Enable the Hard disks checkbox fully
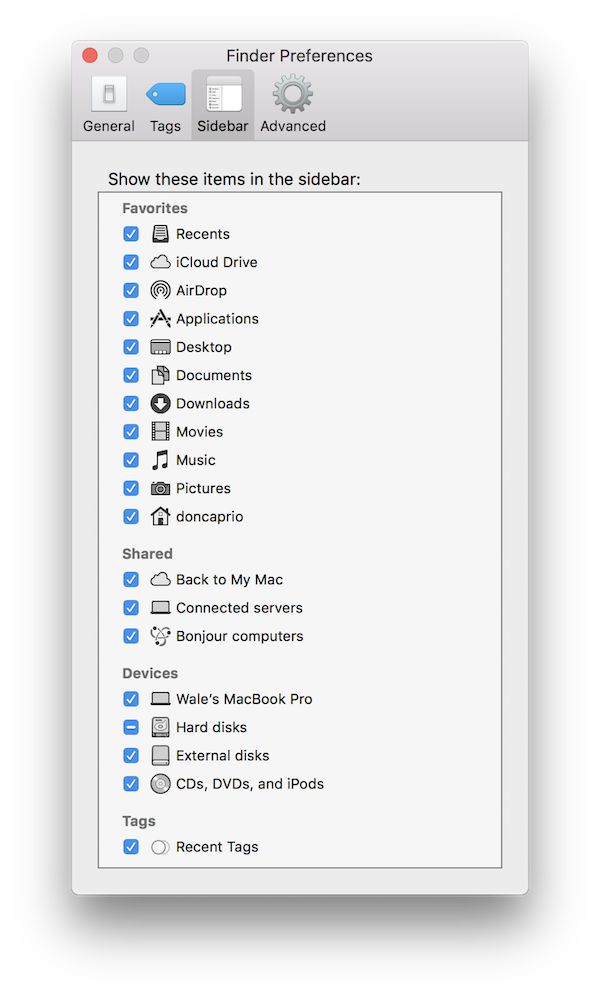 [x=130, y=727]
